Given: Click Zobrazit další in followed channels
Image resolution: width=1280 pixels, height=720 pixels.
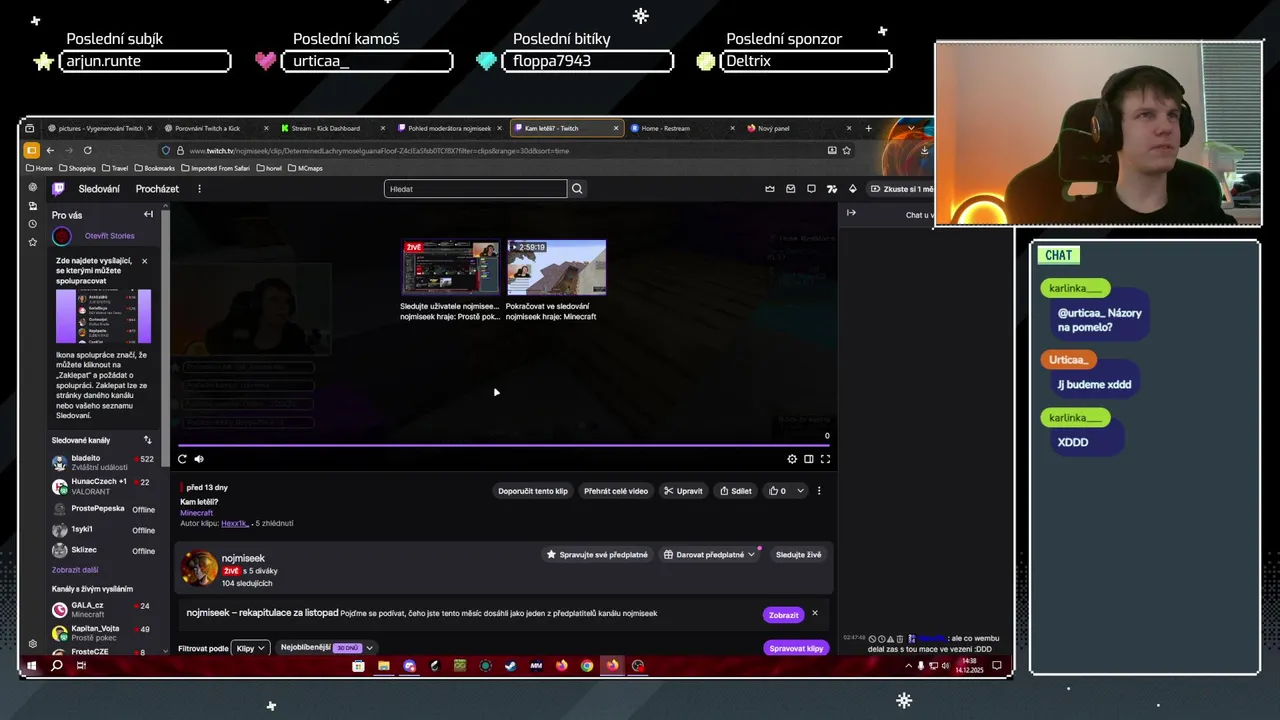Looking at the screenshot, I should click(x=75, y=570).
